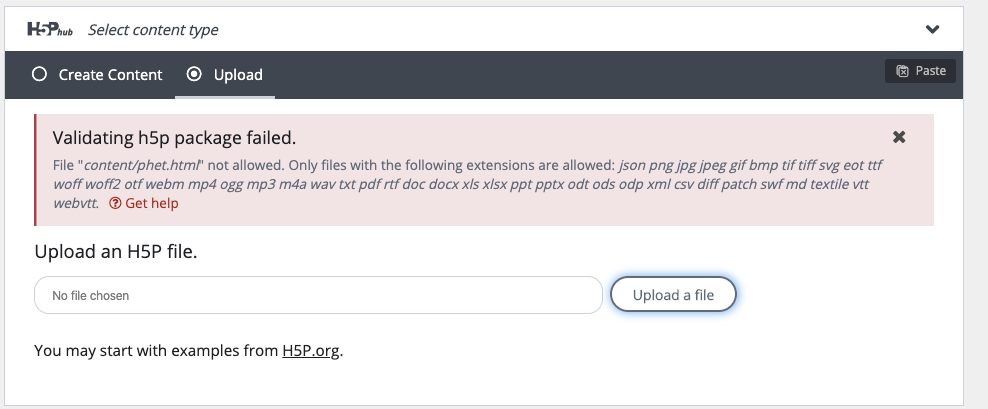Click the allowed extensions list text
The width and height of the screenshot is (988, 409).
(x=466, y=184)
